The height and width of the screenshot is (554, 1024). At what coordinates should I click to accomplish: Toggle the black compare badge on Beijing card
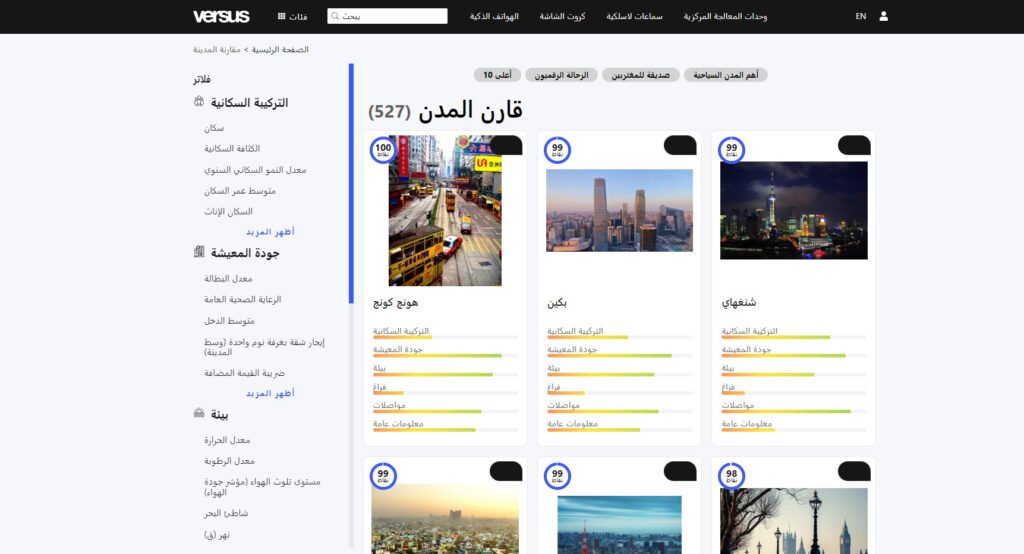(x=680, y=146)
